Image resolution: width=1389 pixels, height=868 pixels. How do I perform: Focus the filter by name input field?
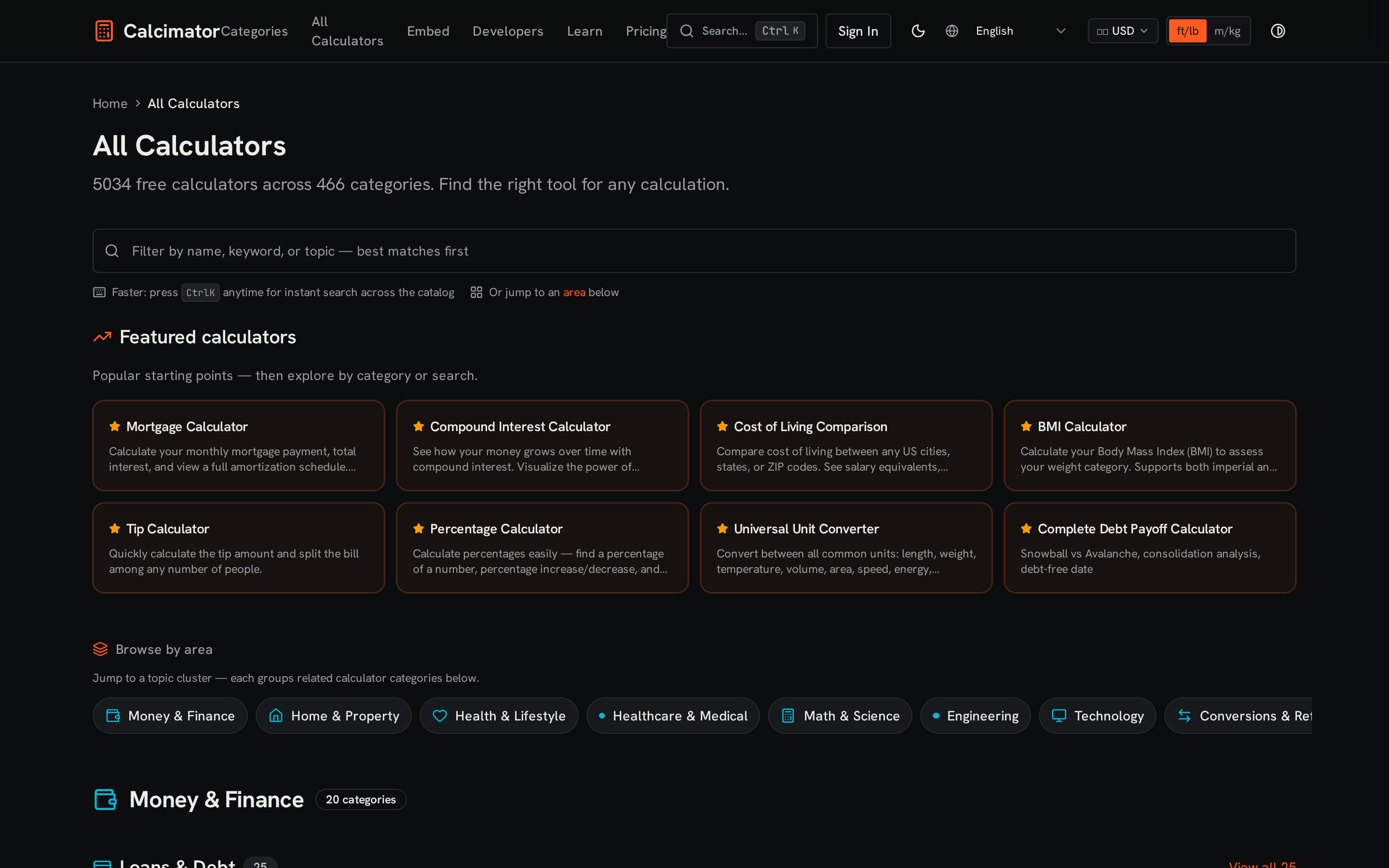pos(694,251)
